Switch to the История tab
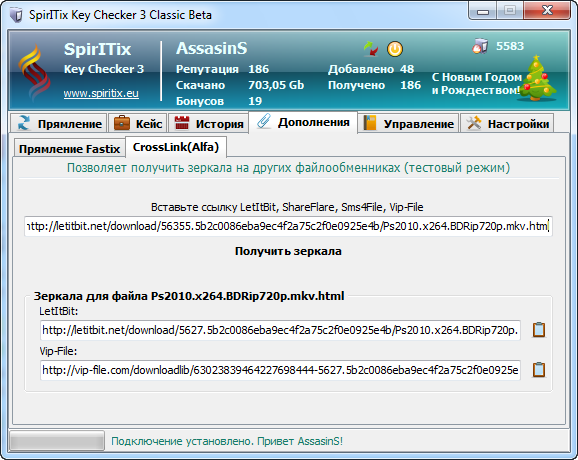578x460 pixels. pos(208,123)
